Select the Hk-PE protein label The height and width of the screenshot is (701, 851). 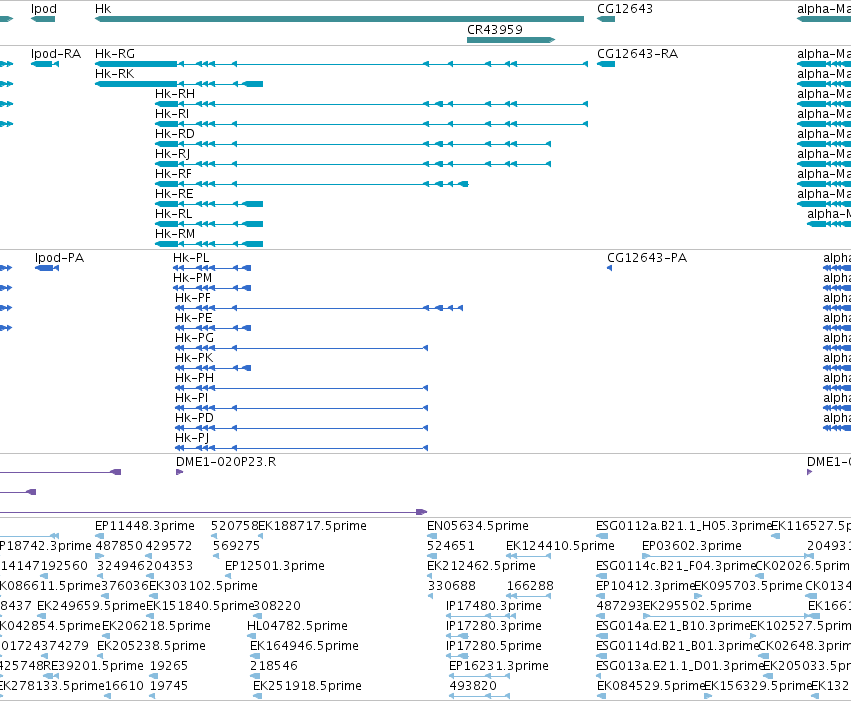tap(194, 318)
